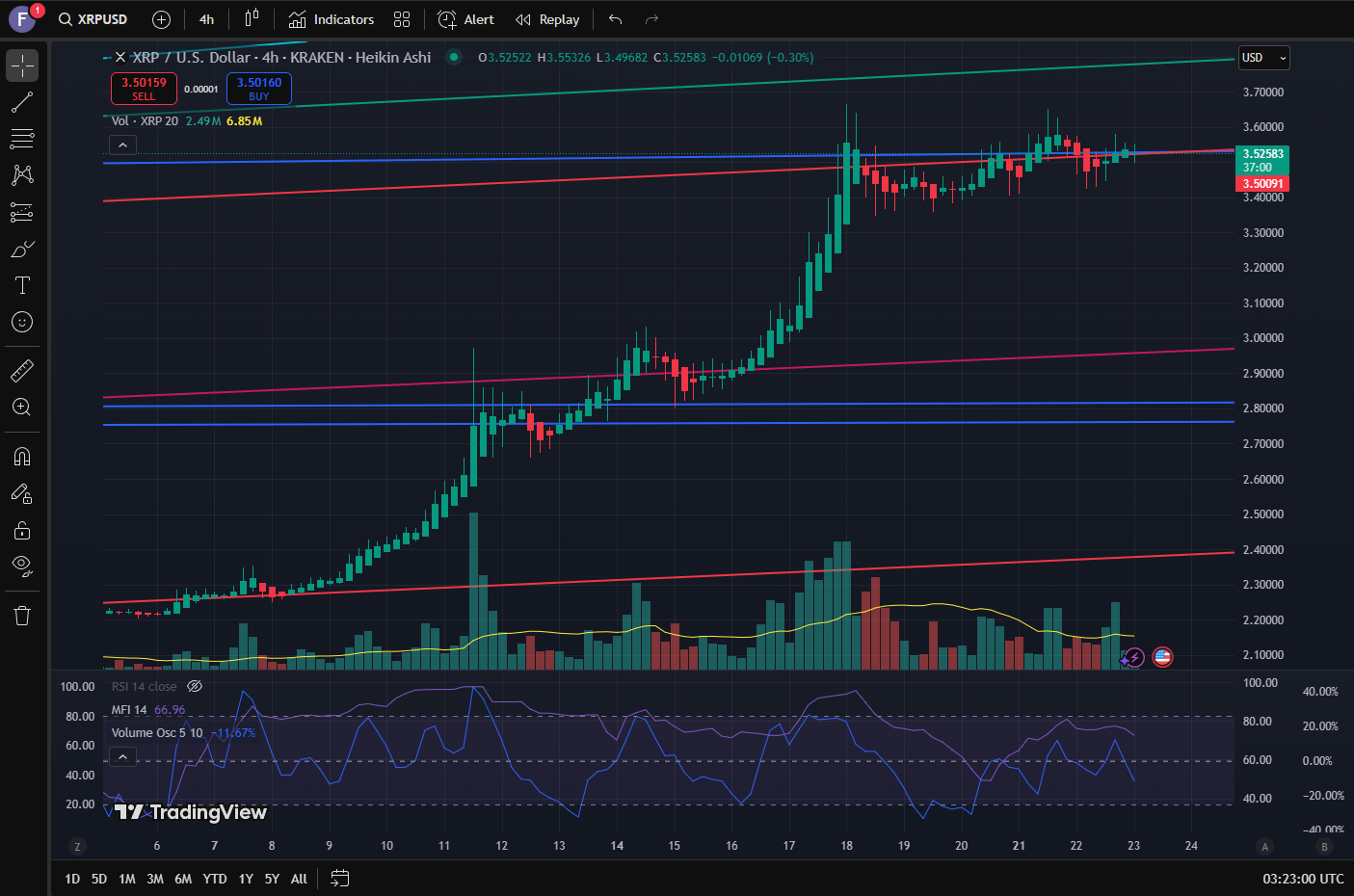This screenshot has height=896, width=1354.
Task: Click the 3.50159 SELL button
Action: click(x=144, y=89)
